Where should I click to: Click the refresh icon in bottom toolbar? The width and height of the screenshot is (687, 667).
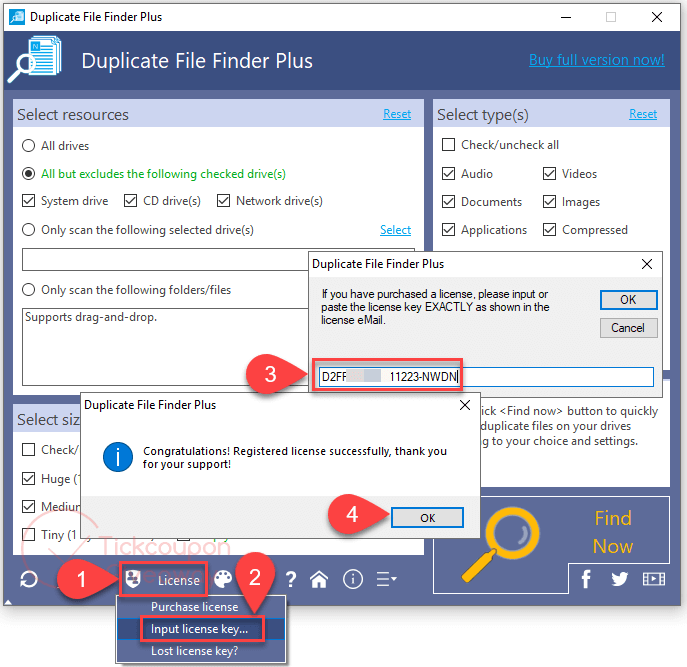coord(29,579)
